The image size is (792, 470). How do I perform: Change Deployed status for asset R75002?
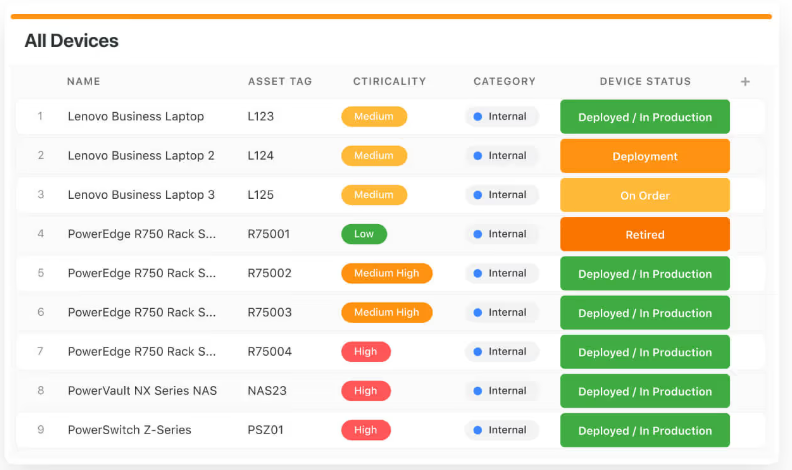coord(645,274)
